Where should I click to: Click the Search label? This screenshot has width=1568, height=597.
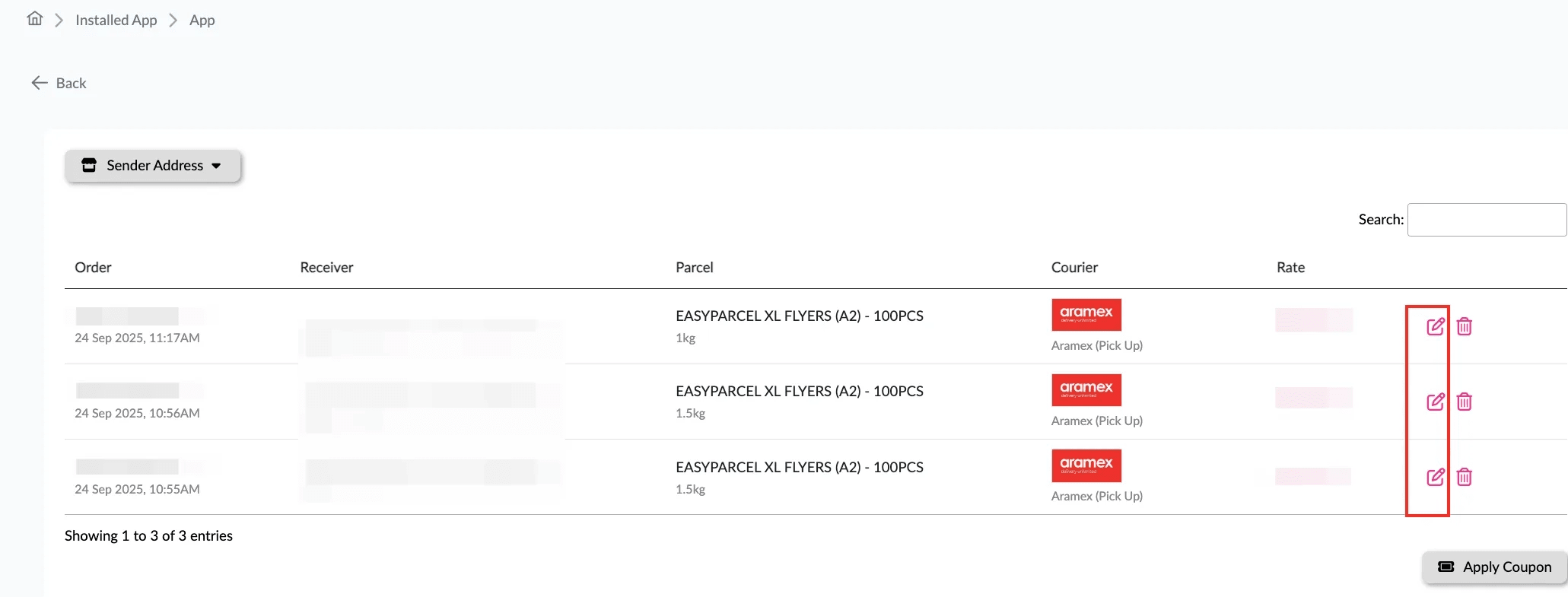[1381, 219]
